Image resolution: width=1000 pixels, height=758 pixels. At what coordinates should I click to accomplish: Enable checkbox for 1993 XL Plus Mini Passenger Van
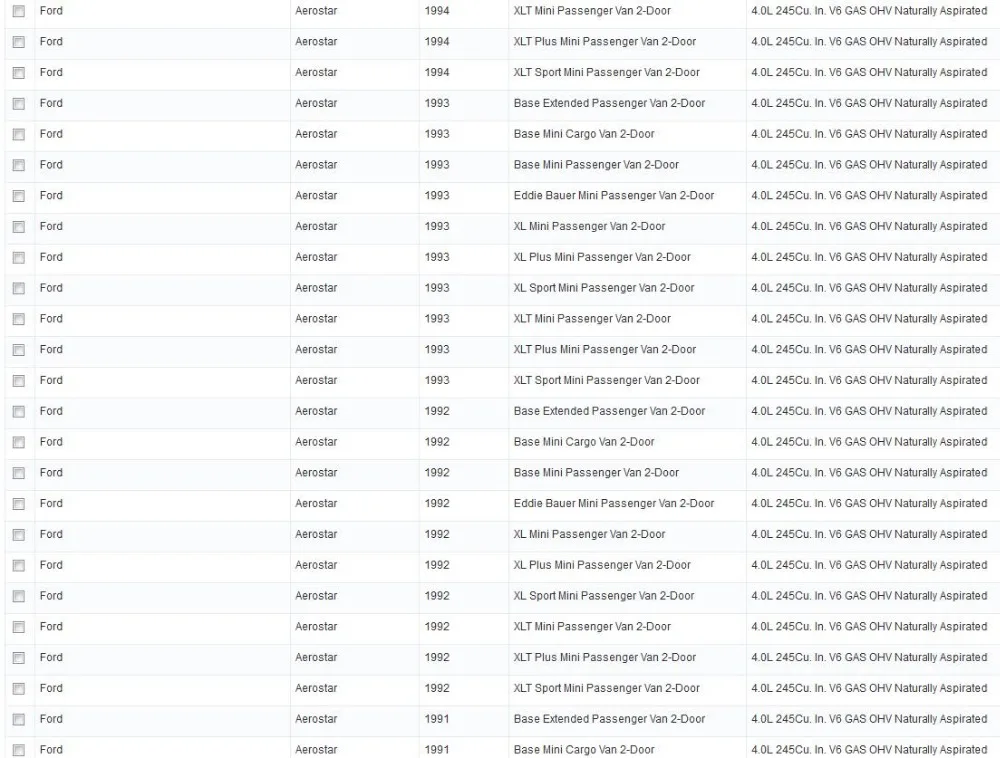pos(18,258)
